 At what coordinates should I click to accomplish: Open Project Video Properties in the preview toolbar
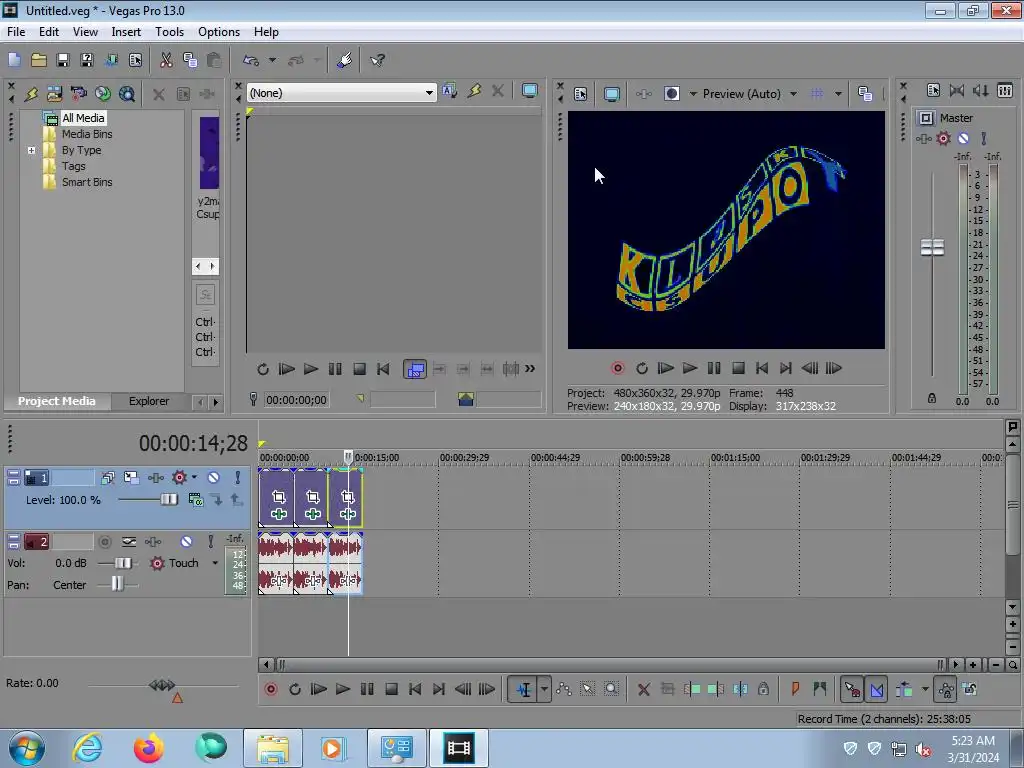coord(580,93)
